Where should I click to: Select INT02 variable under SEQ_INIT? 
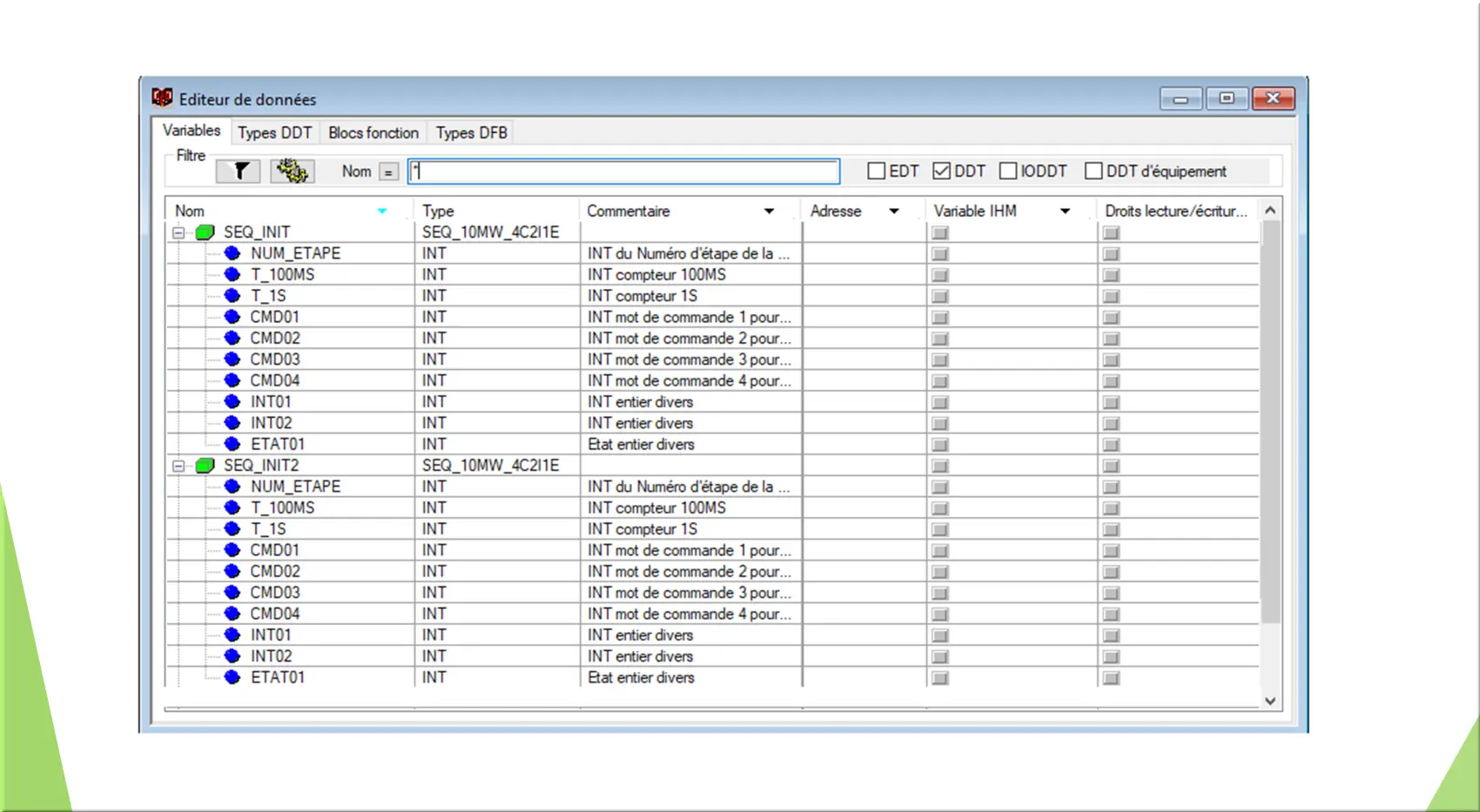pyautogui.click(x=271, y=423)
